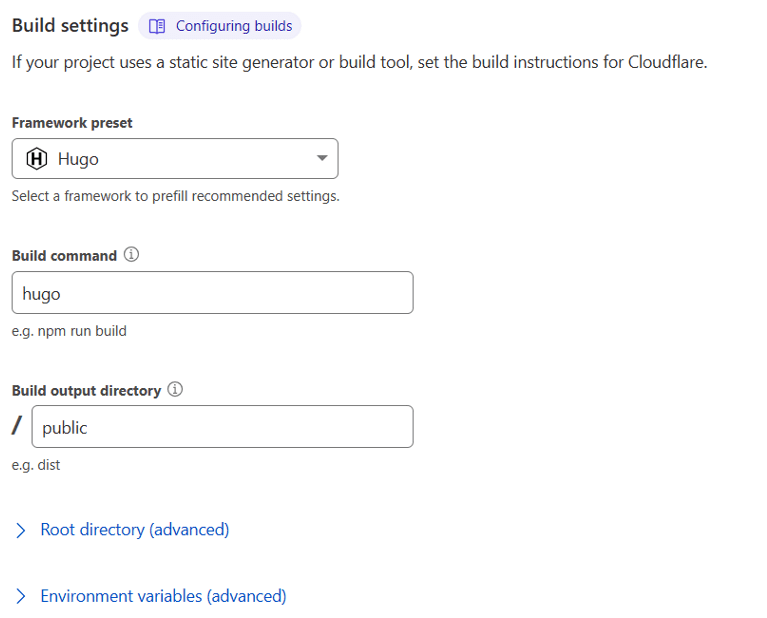Click the Framework preset label
Viewport: 767px width, 618px height.
[72, 123]
